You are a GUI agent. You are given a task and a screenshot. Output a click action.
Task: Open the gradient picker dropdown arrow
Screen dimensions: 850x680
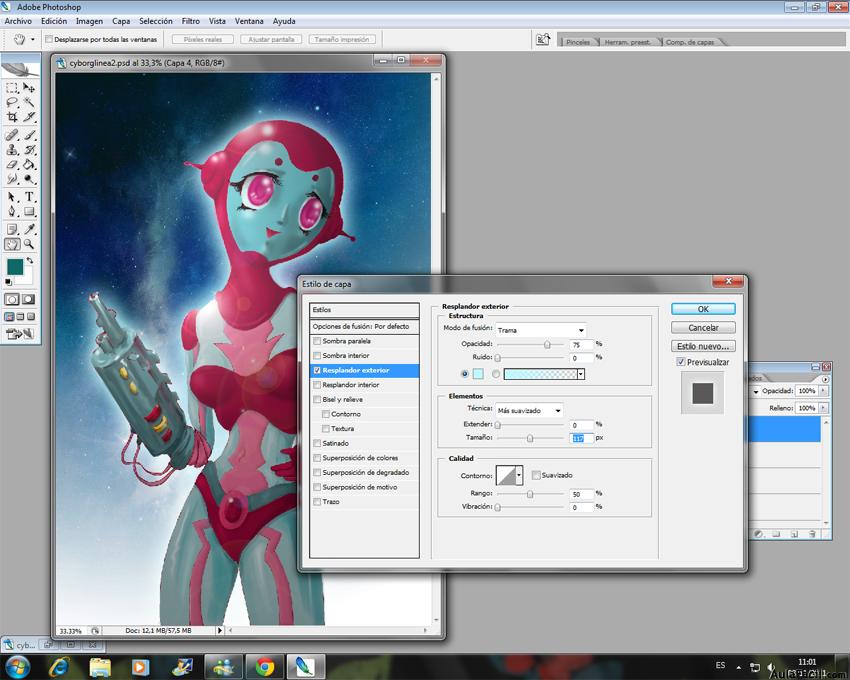pos(581,374)
